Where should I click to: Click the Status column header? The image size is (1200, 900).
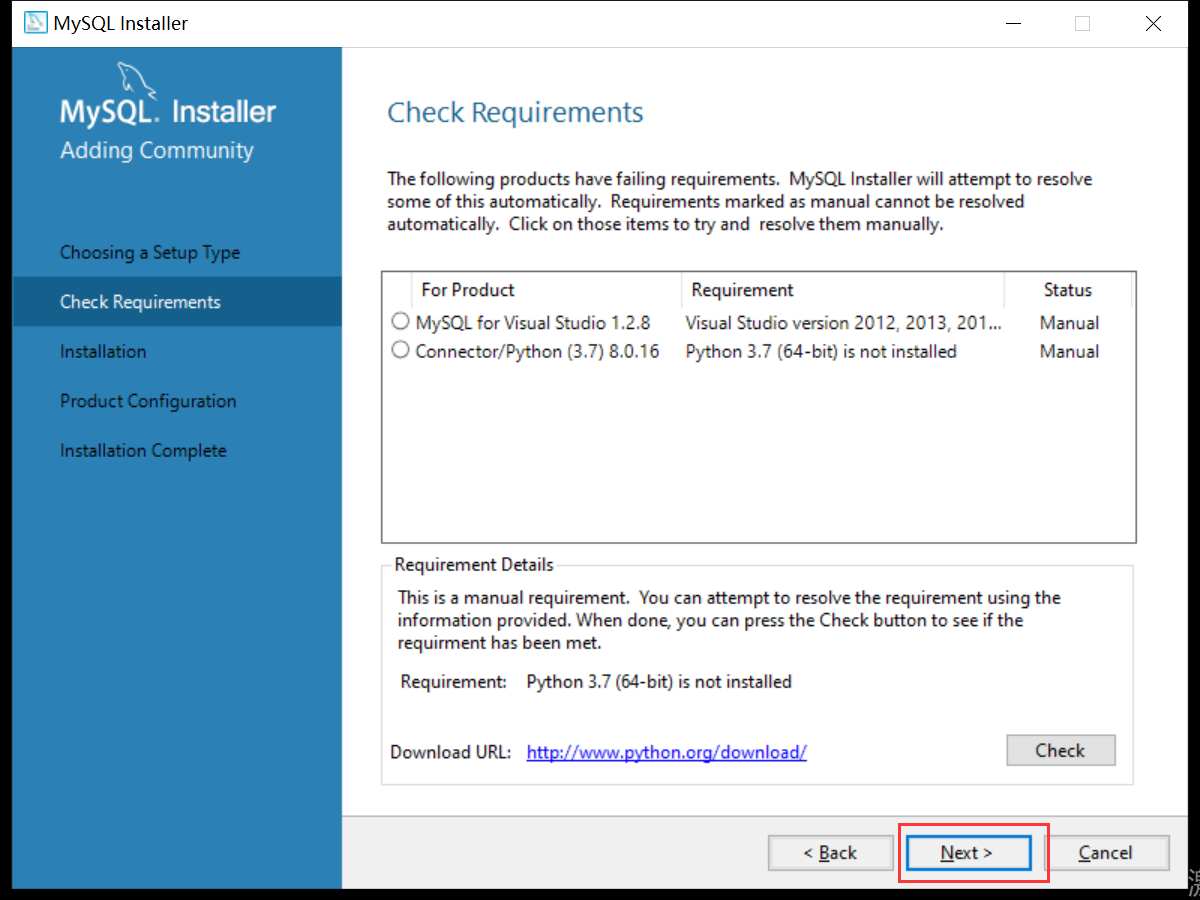click(1068, 290)
